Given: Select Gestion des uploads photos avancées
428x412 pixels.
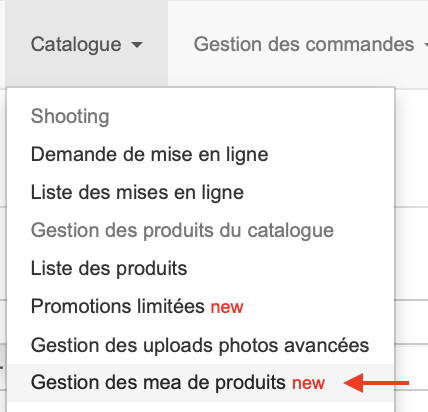Looking at the screenshot, I should [x=200, y=345].
